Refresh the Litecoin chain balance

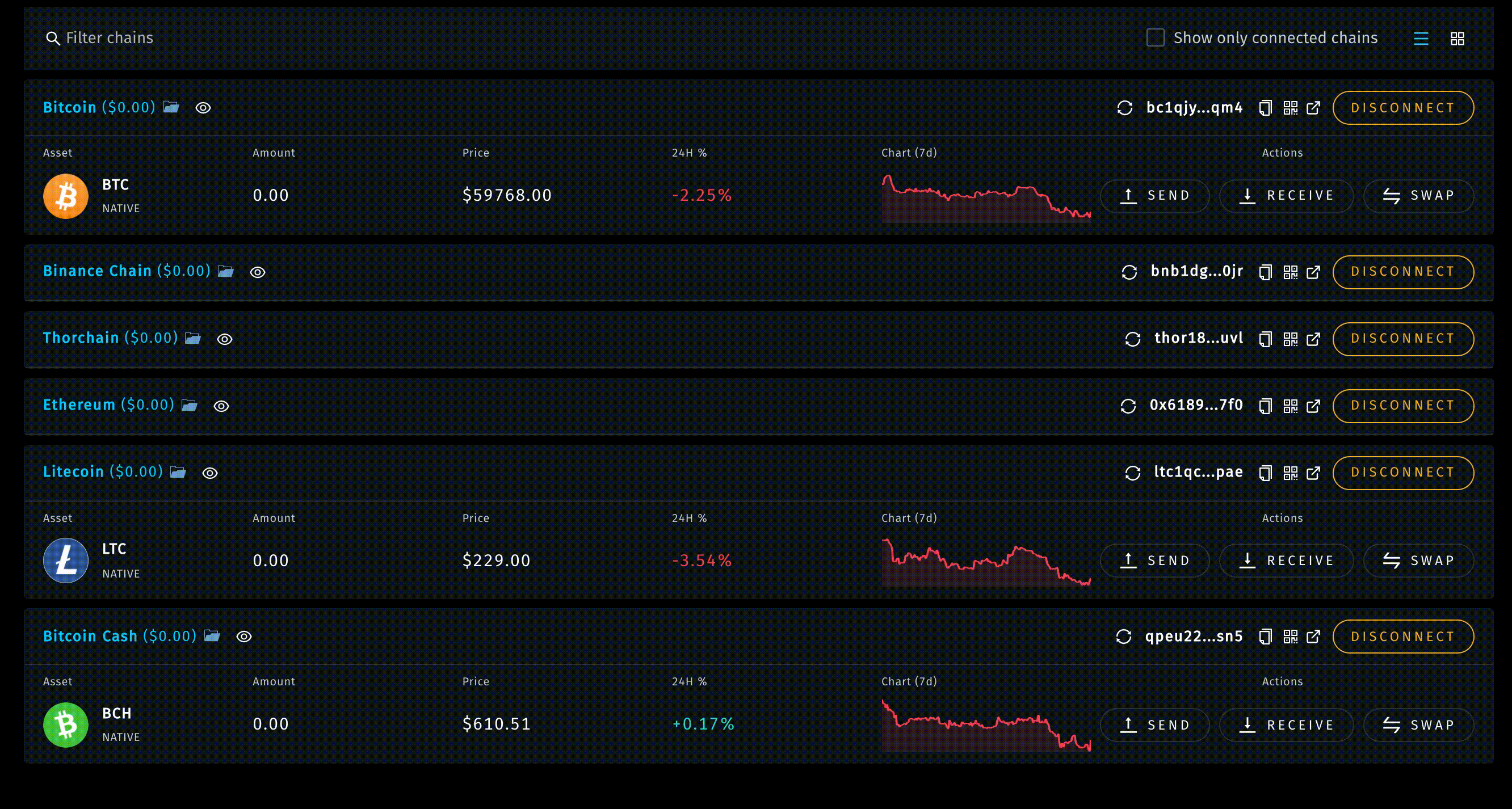tap(1133, 473)
